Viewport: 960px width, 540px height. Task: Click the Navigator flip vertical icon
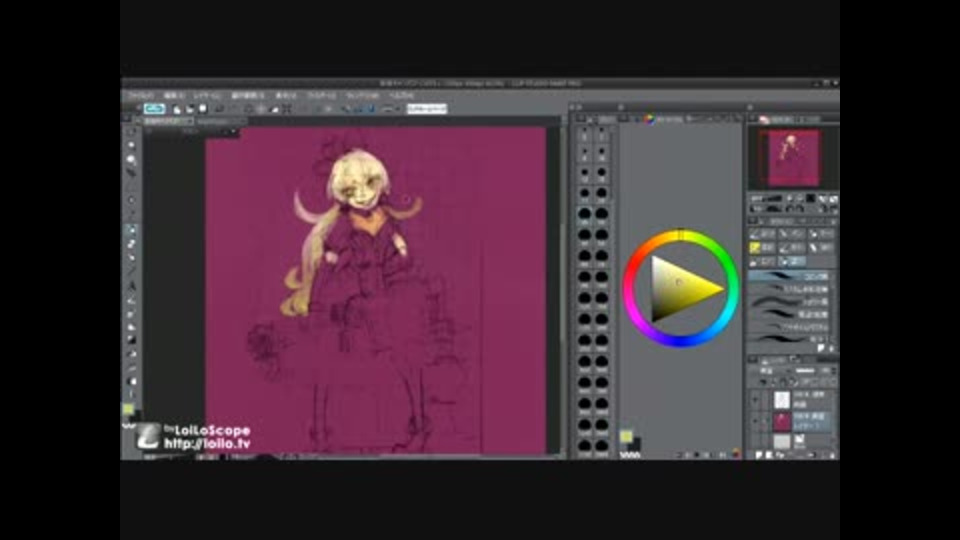(833, 209)
